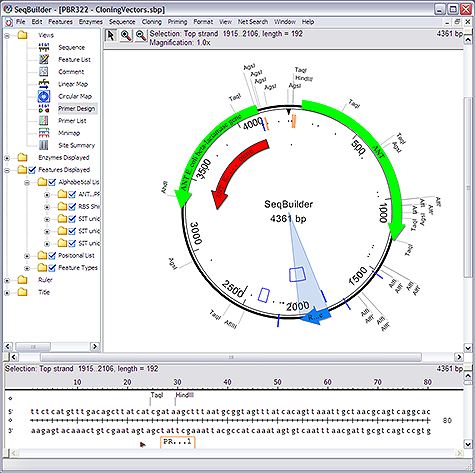475x473 pixels.
Task: Click the PR...1 primer box
Action: click(x=178, y=442)
